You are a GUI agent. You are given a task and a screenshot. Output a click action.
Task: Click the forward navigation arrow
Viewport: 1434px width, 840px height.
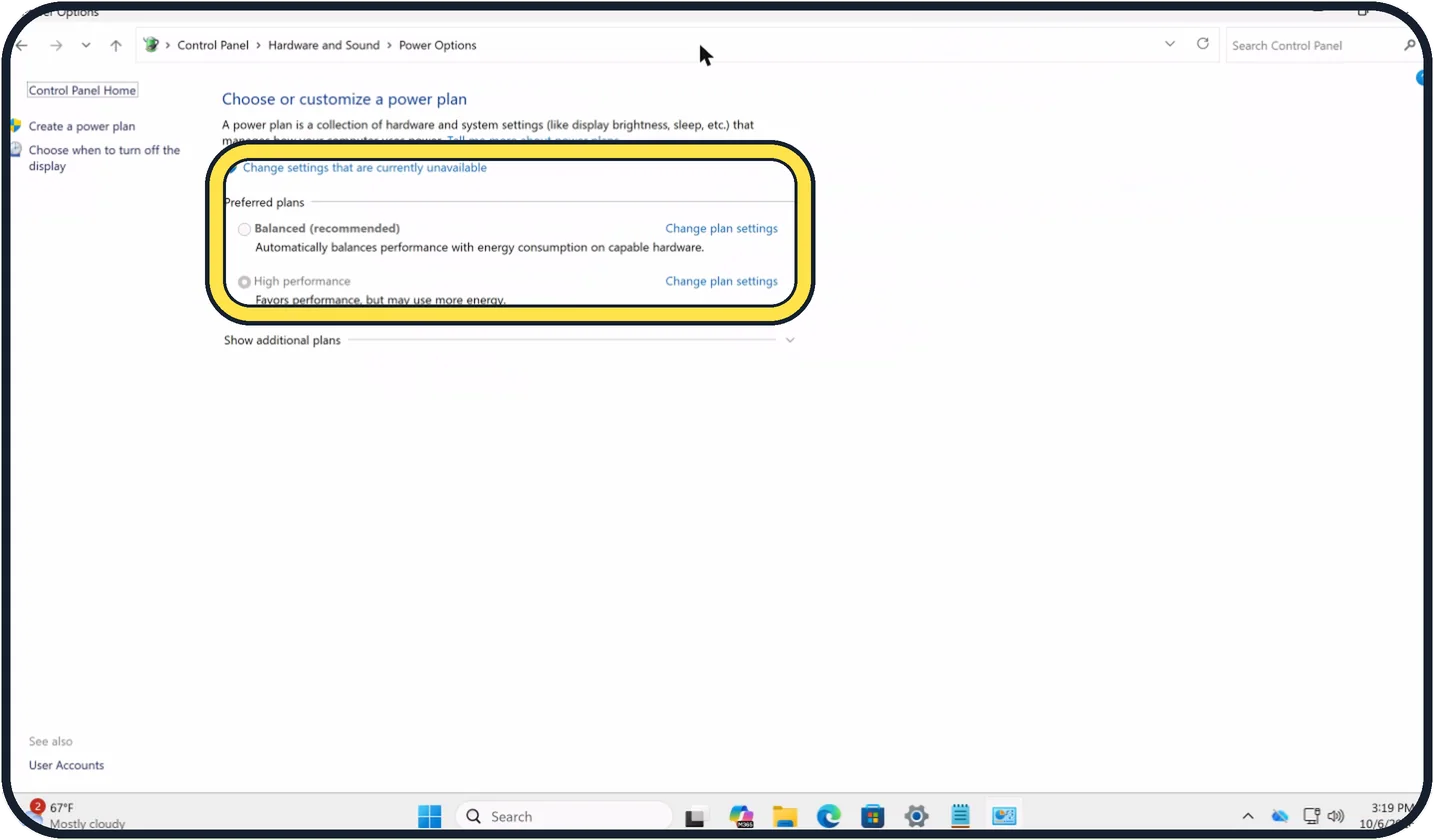(x=56, y=45)
